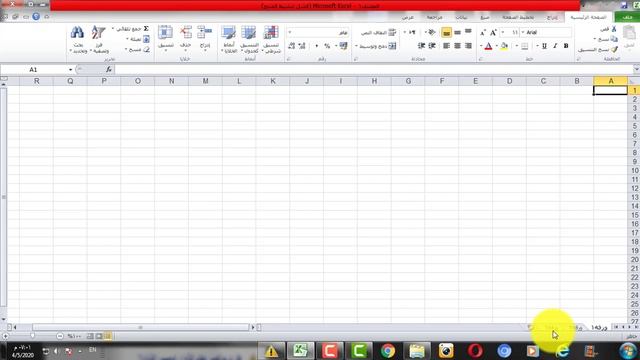Toggle Bold formatting

[566, 46]
